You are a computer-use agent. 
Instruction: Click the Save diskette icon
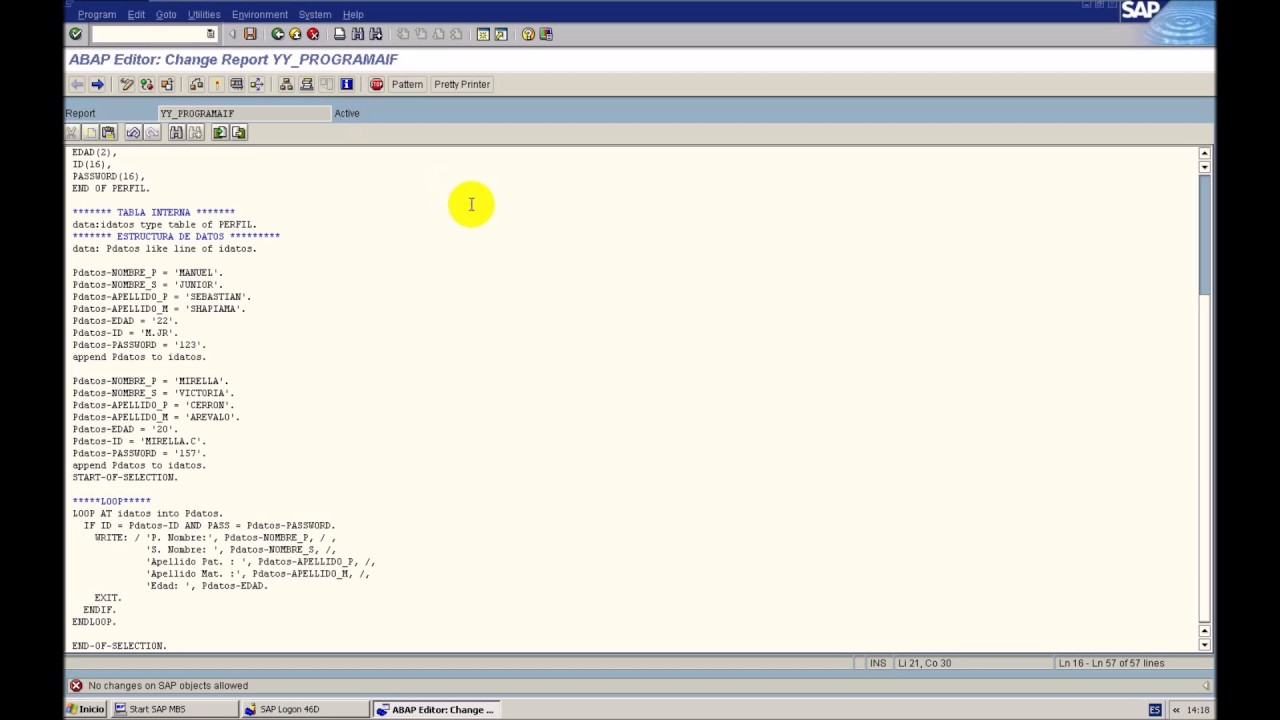tap(250, 34)
